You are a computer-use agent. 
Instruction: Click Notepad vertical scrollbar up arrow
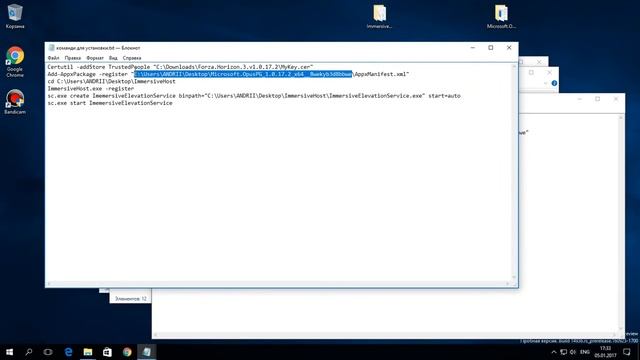click(x=514, y=66)
